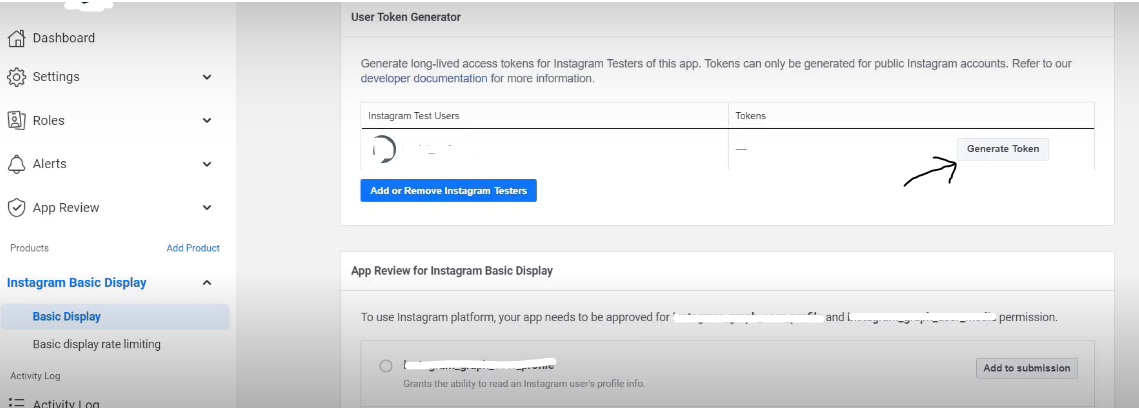Expand the Alerts menu chevron
Screen dimensions: 1139x408
coord(207,164)
